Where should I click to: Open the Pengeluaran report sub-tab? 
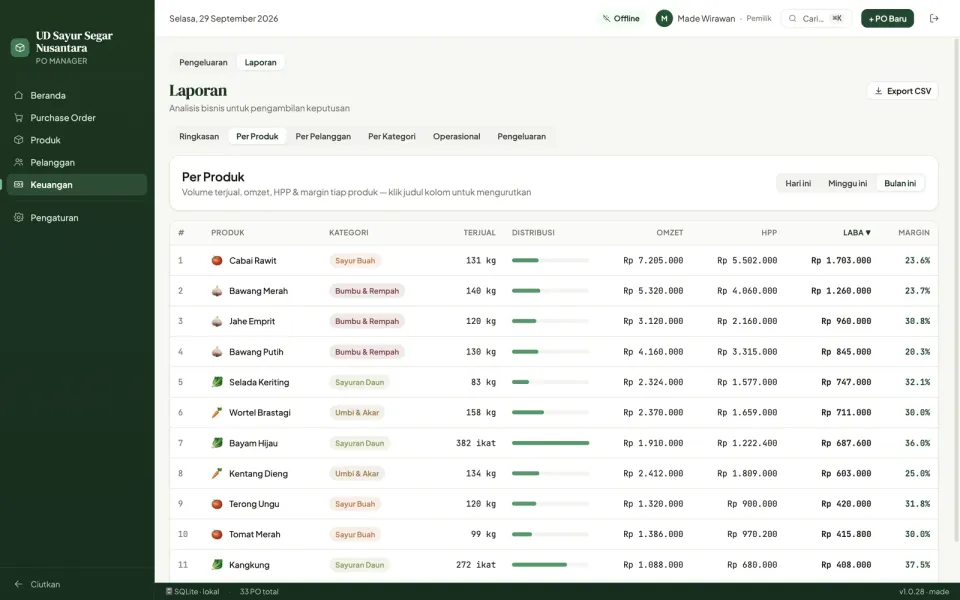(x=522, y=137)
